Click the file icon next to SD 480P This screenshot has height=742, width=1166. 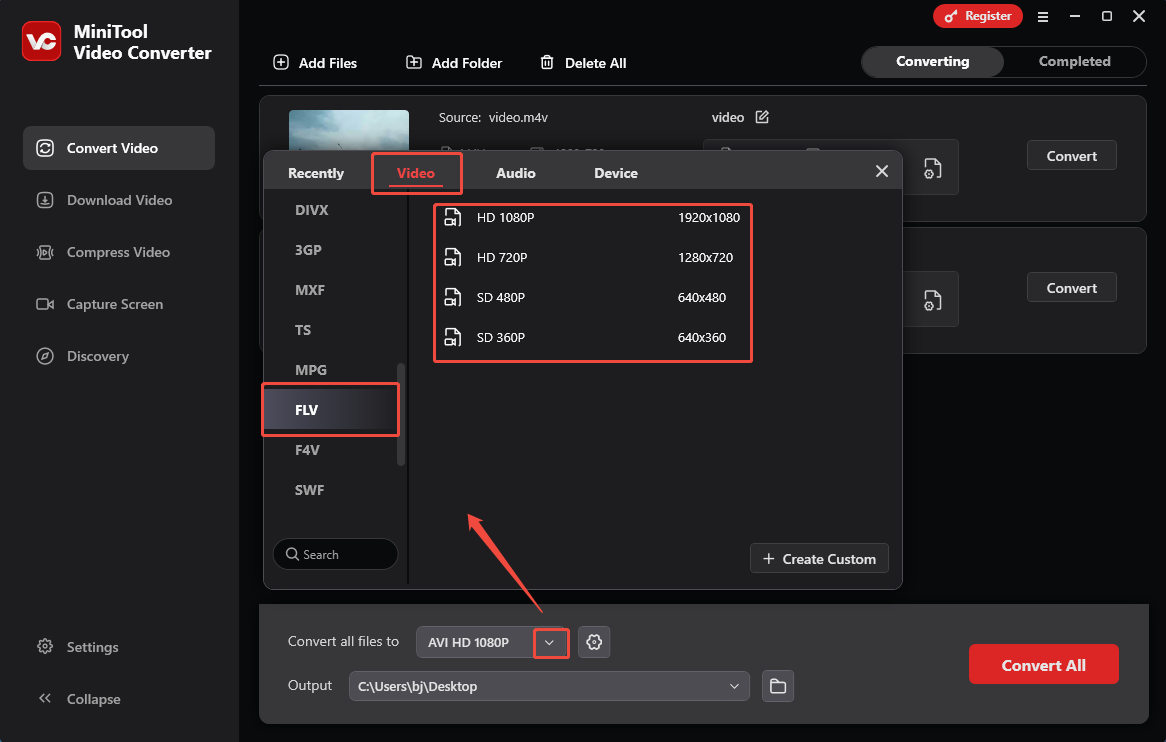coord(452,297)
